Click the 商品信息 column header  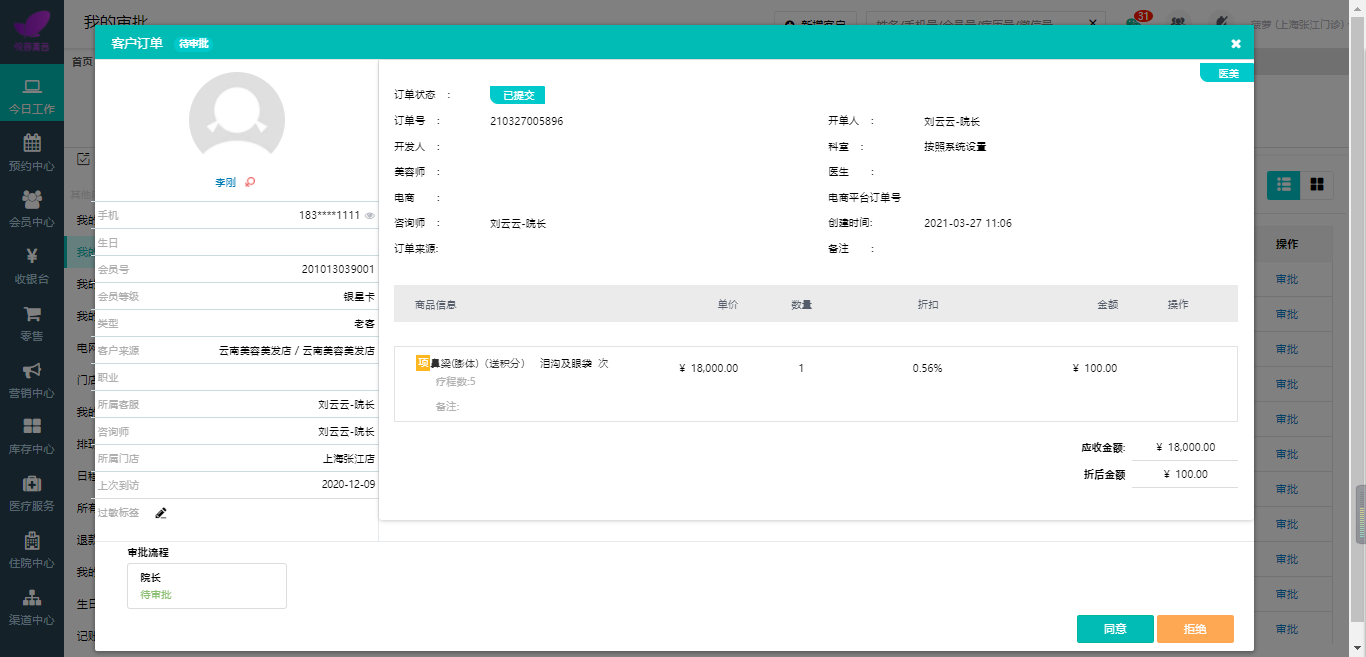click(x=436, y=304)
